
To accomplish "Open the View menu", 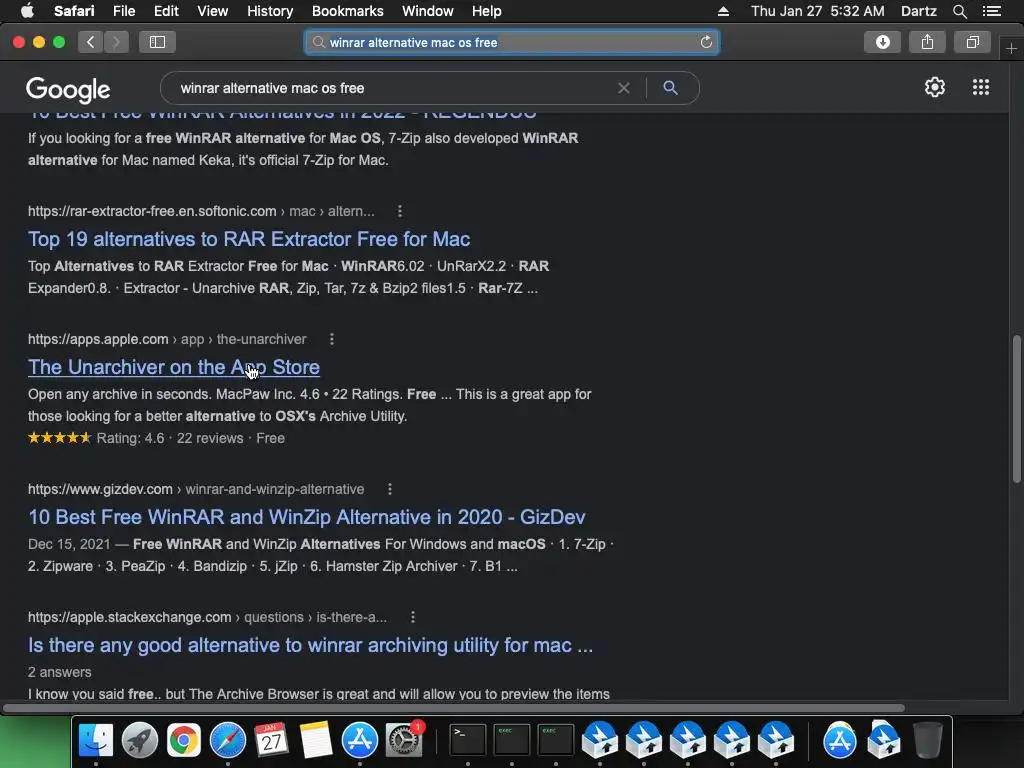I will point(213,11).
